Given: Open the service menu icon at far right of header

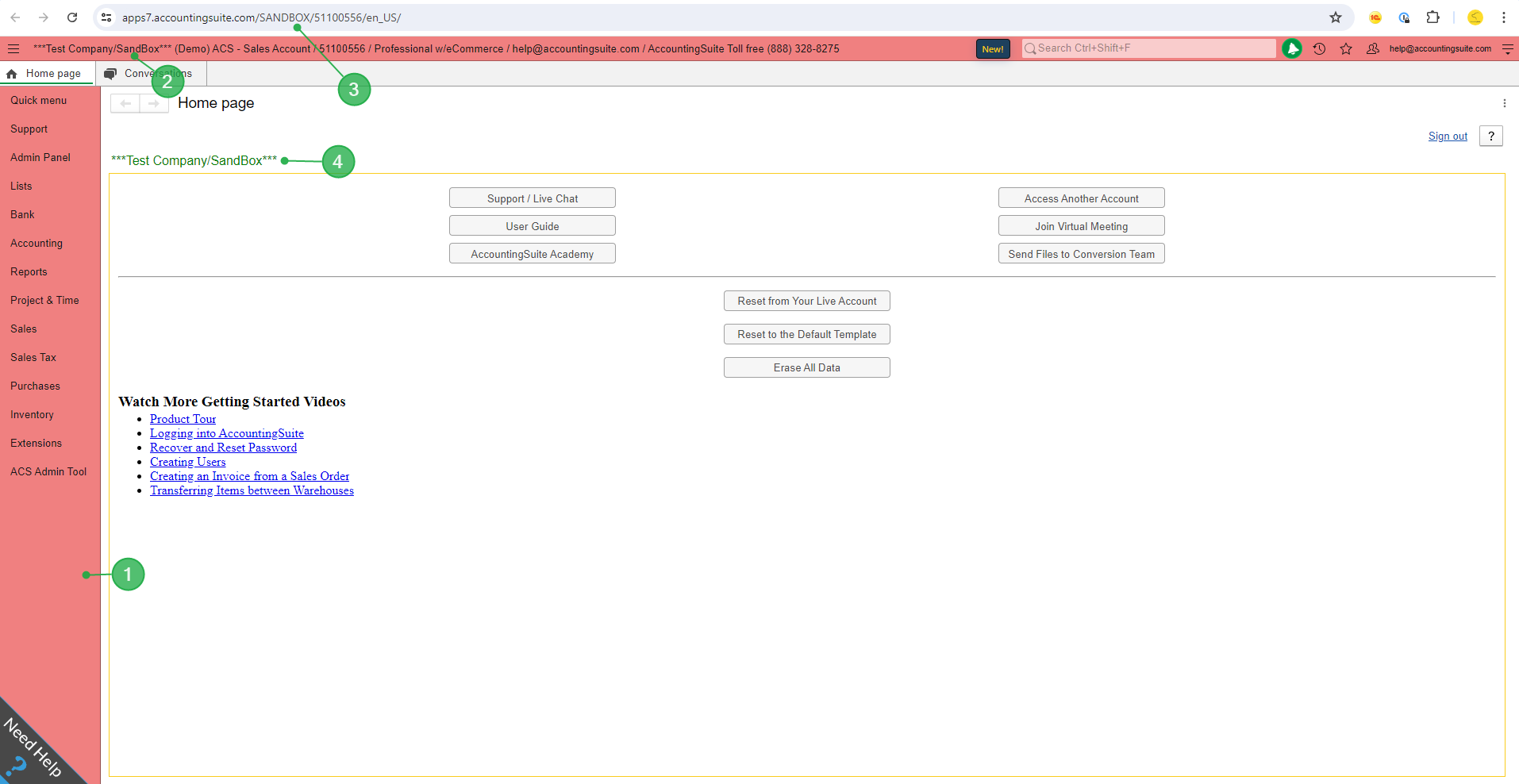Looking at the screenshot, I should pos(1508,48).
